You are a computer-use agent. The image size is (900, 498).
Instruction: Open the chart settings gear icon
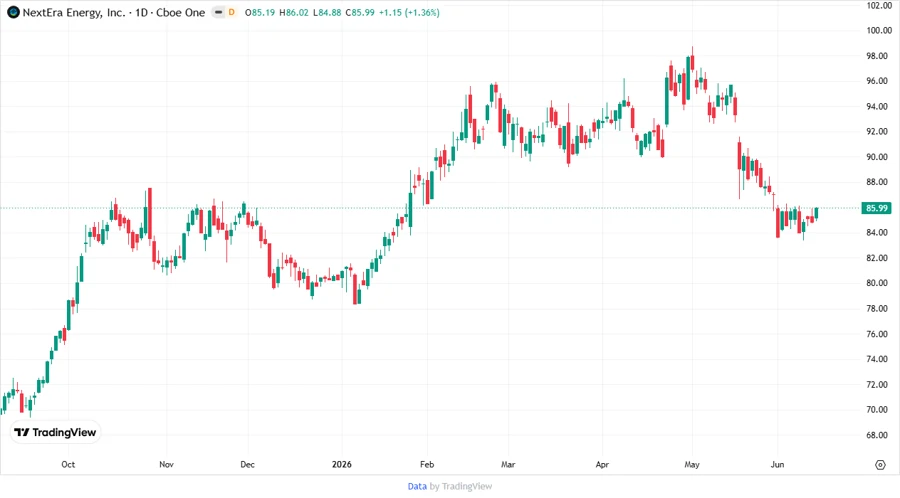(880, 465)
